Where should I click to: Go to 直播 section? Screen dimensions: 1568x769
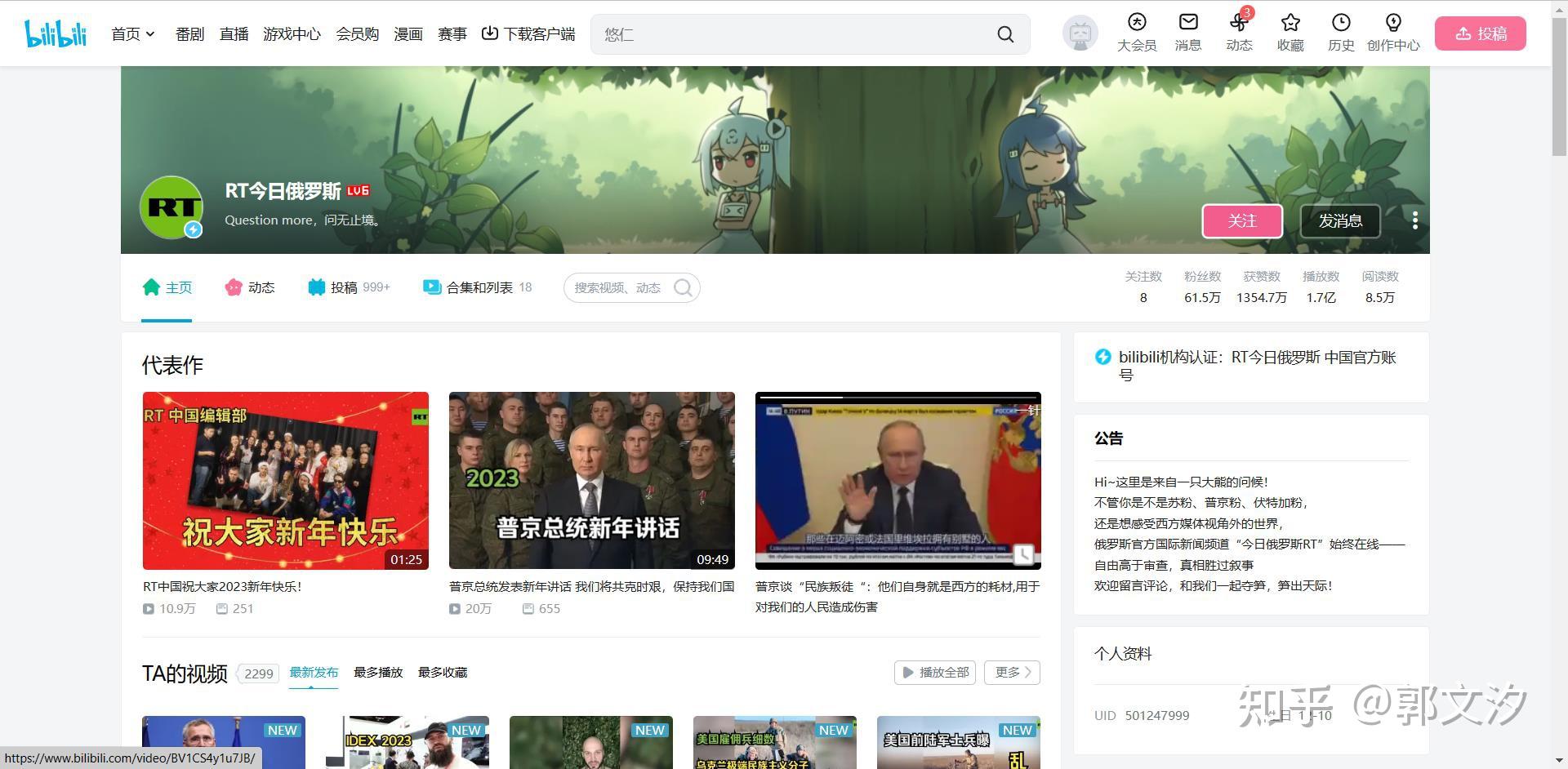[234, 34]
